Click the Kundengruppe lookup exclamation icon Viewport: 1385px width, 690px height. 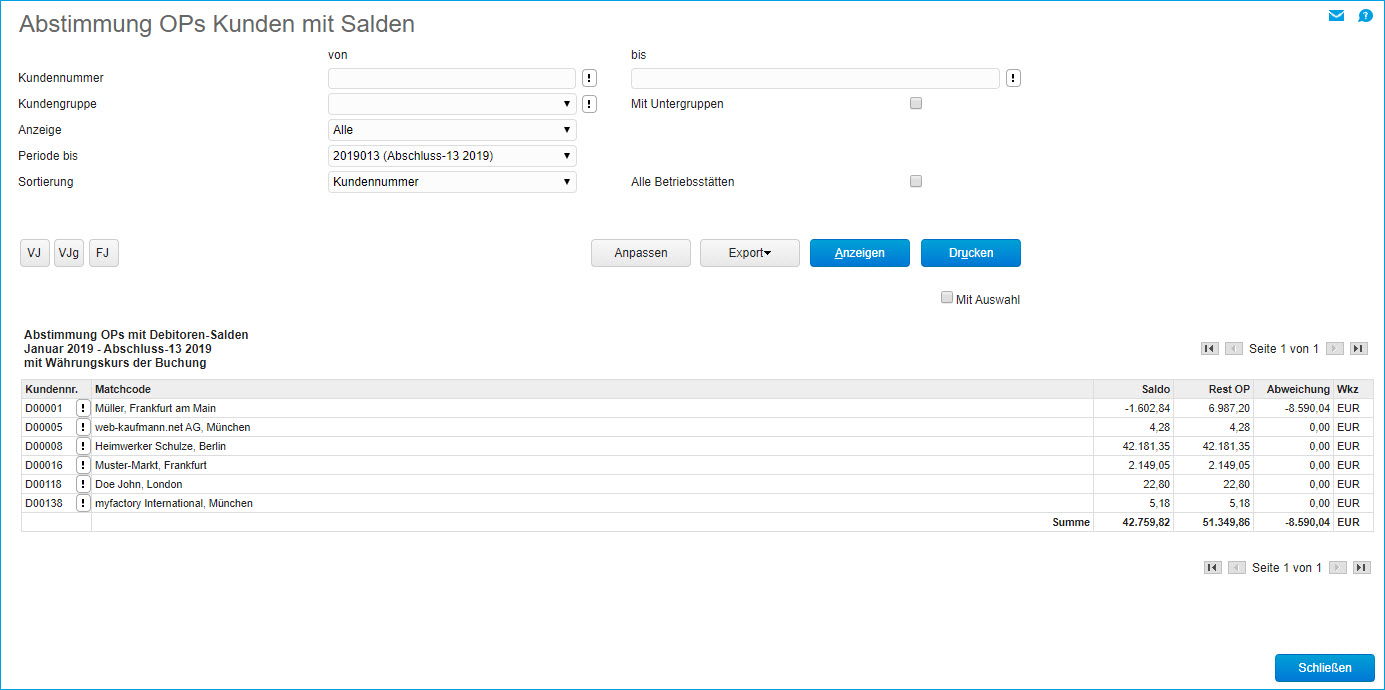589,104
